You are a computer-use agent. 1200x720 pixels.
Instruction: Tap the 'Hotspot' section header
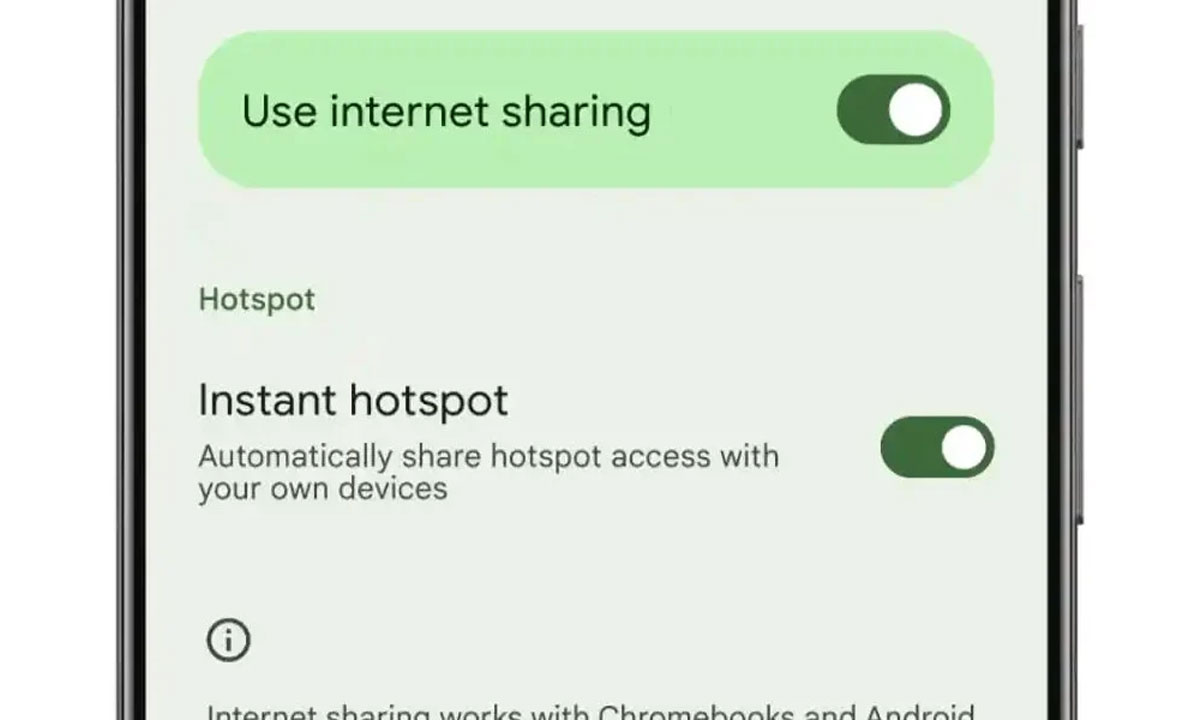tap(257, 299)
